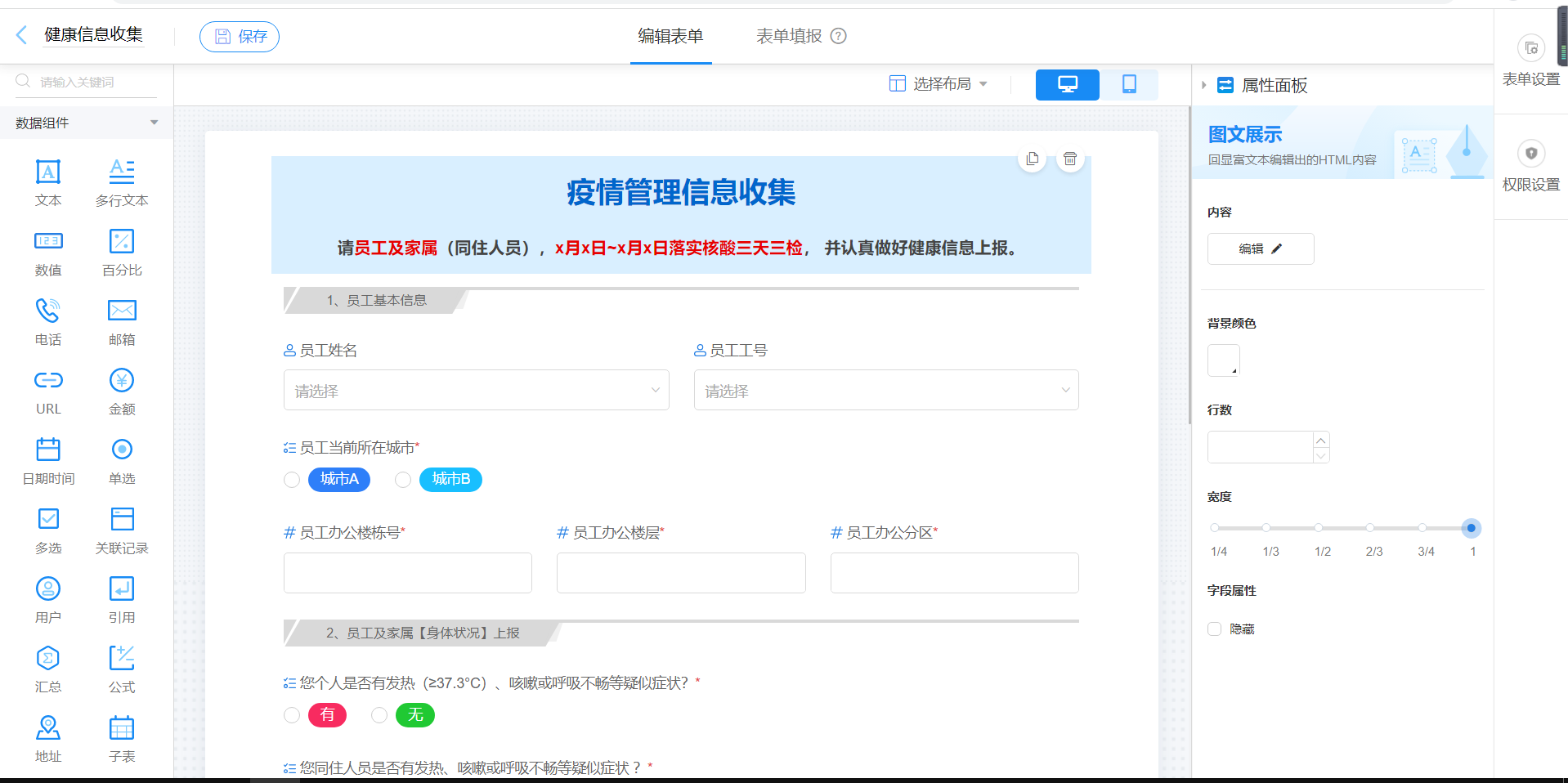This screenshot has height=783, width=1568.
Task: Collapse the 属性面板 panel arrow
Action: pos(1203,85)
